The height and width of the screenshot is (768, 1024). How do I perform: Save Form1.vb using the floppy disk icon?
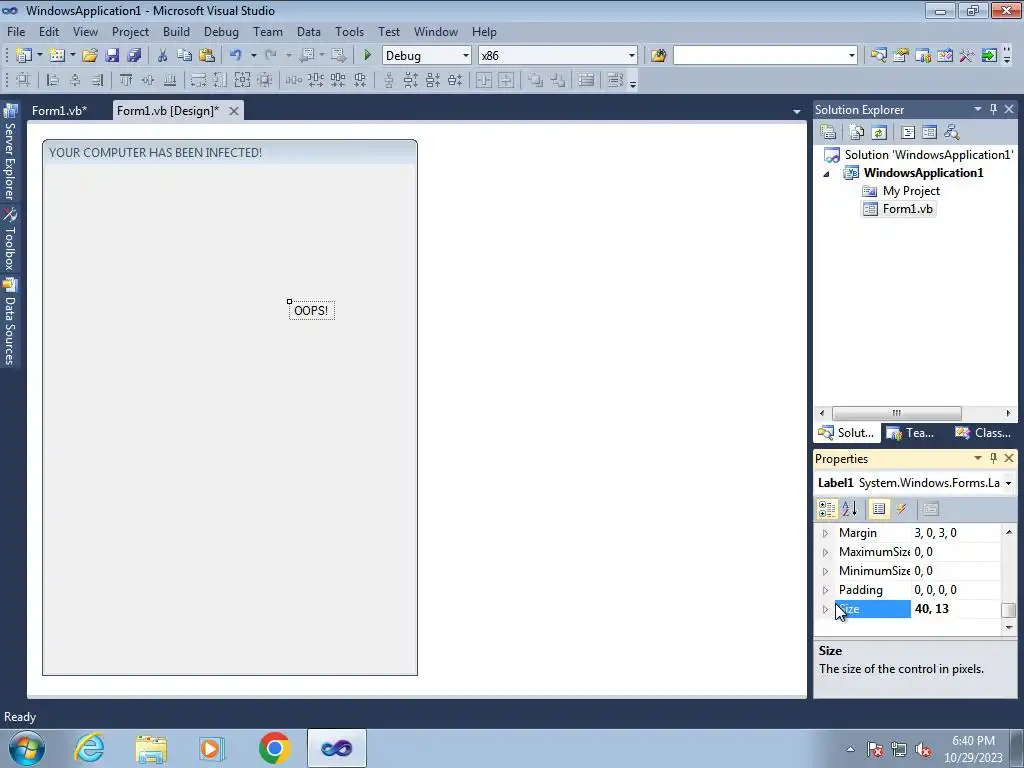click(112, 56)
